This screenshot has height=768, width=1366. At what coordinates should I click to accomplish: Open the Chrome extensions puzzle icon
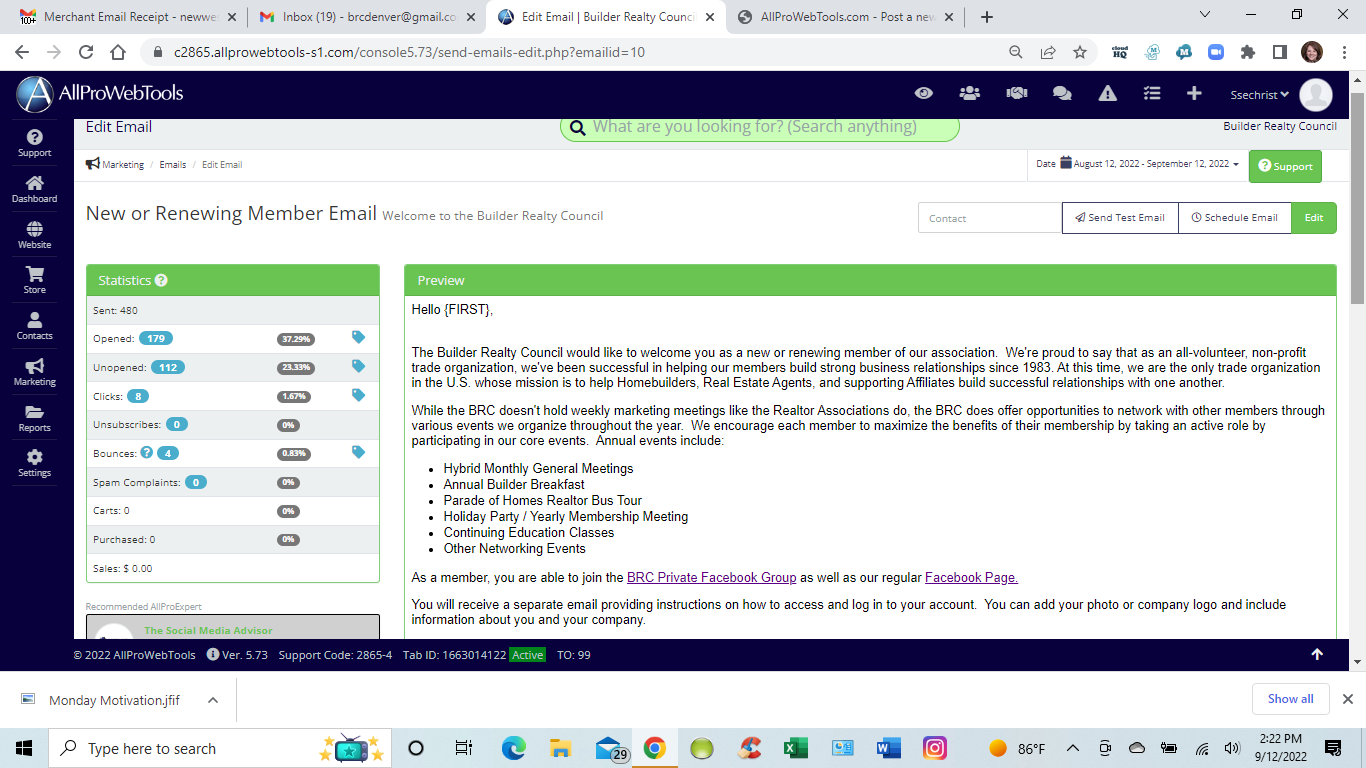click(x=1248, y=52)
